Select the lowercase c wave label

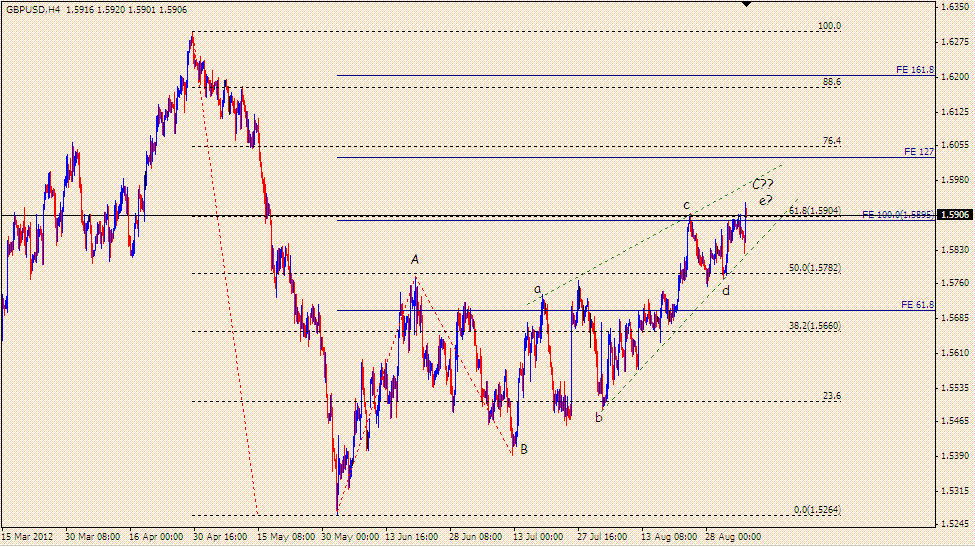686,205
